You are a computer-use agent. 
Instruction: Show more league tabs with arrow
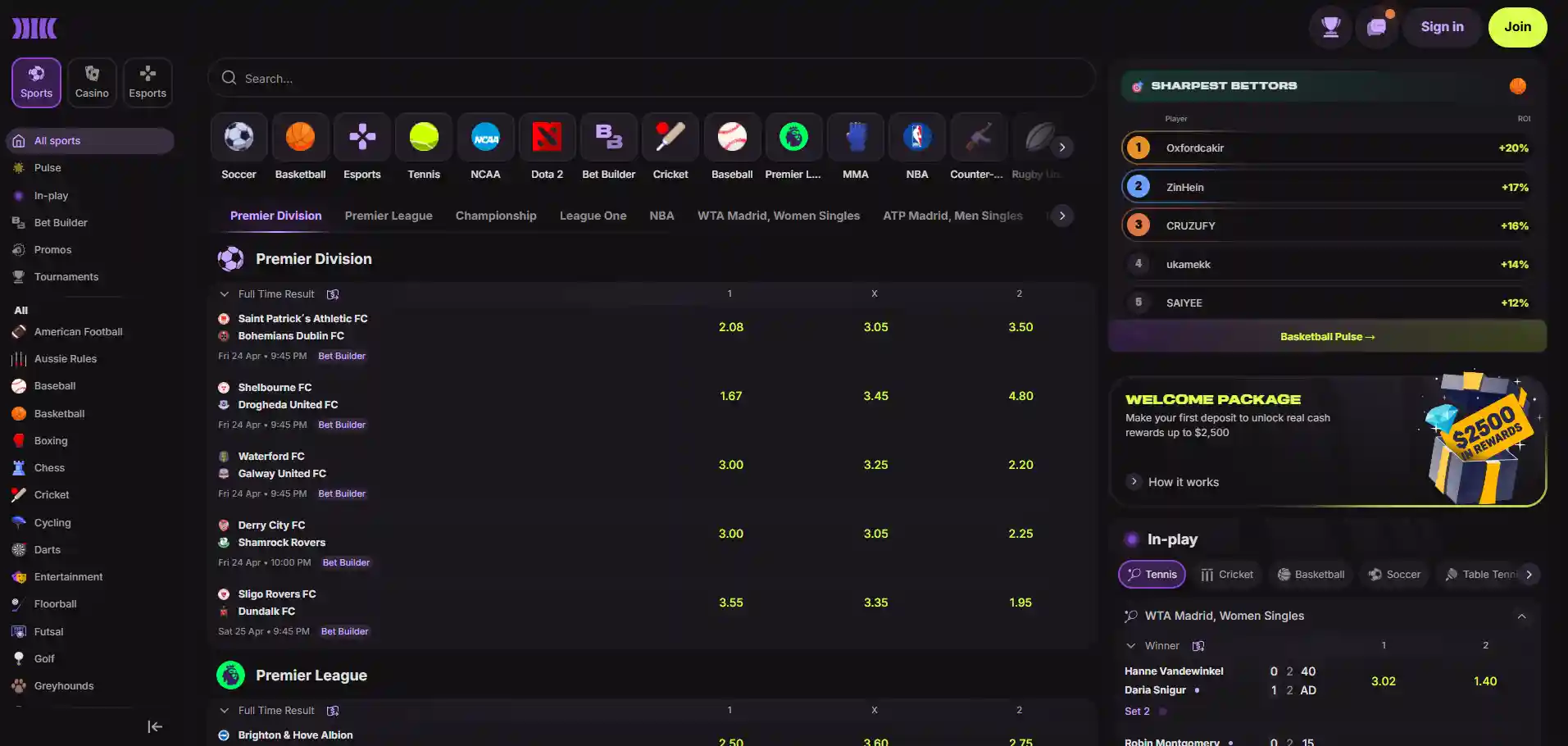(x=1062, y=216)
